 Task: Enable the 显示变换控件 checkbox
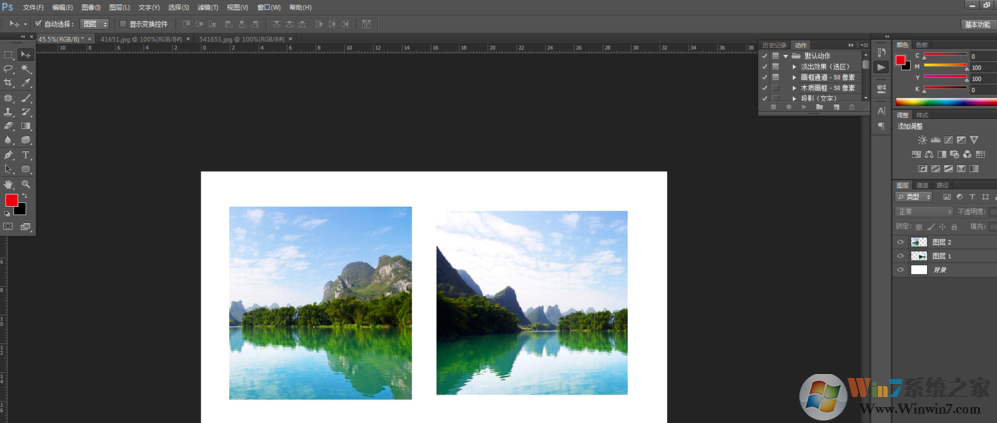pos(122,23)
